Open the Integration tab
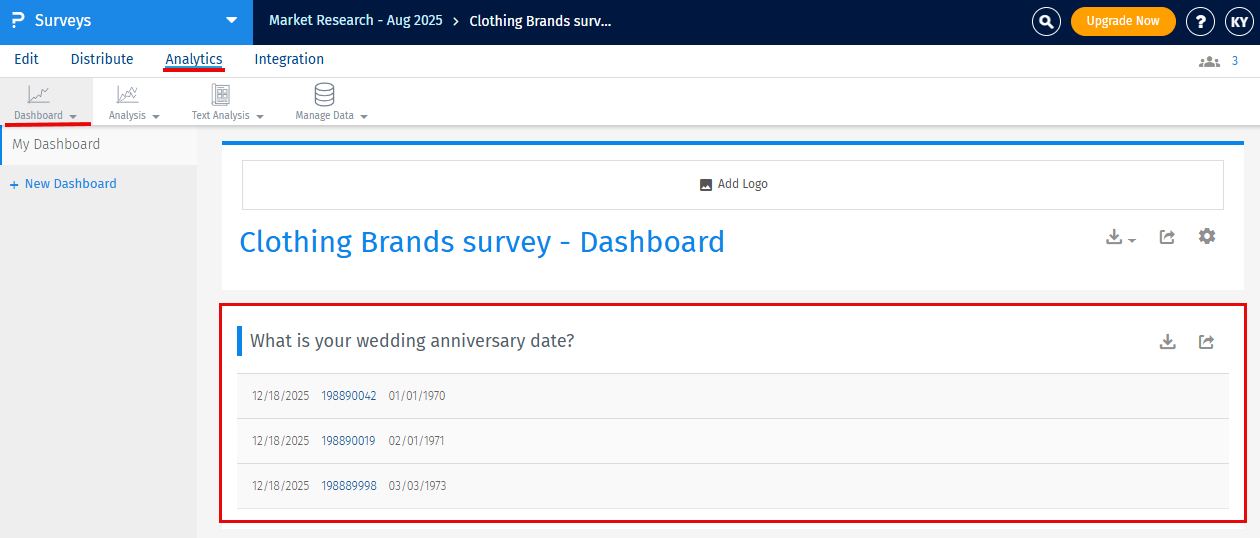The image size is (1260, 538). click(x=289, y=60)
